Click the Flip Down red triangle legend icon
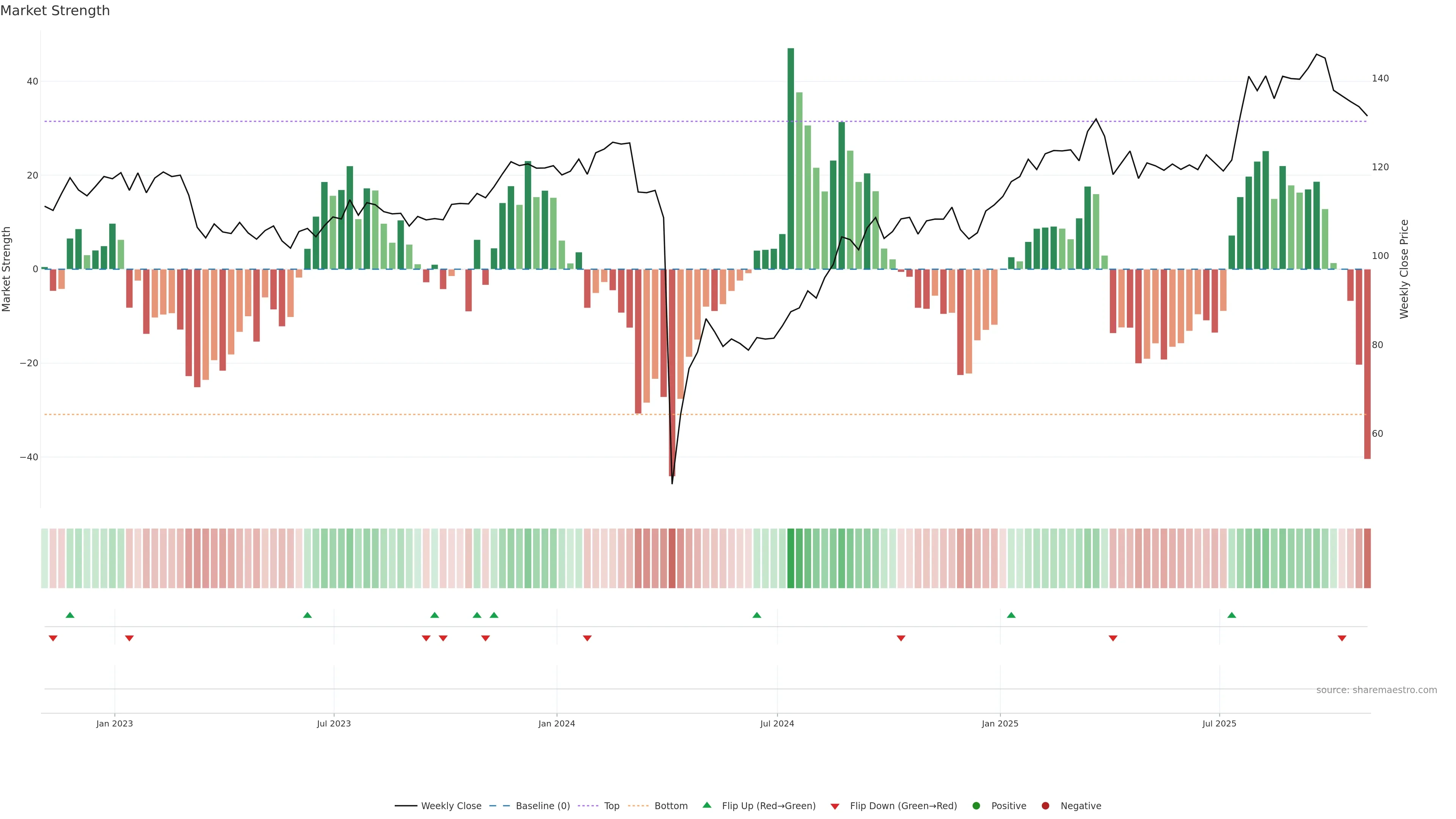Viewport: 1456px width, 819px height. point(835,806)
